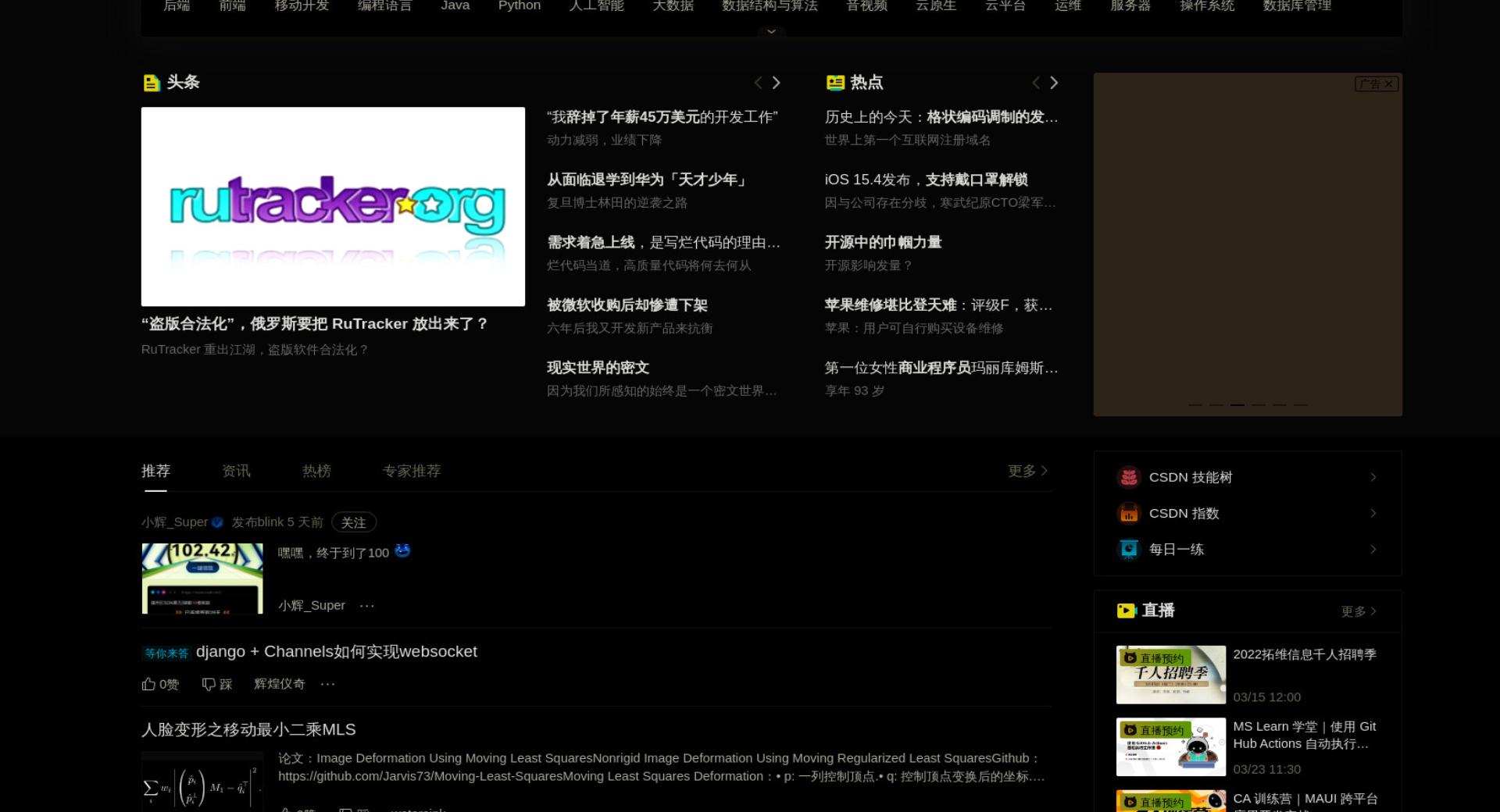Open iOS 15.4 mask unlock article
The height and width of the screenshot is (812, 1500).
(926, 180)
